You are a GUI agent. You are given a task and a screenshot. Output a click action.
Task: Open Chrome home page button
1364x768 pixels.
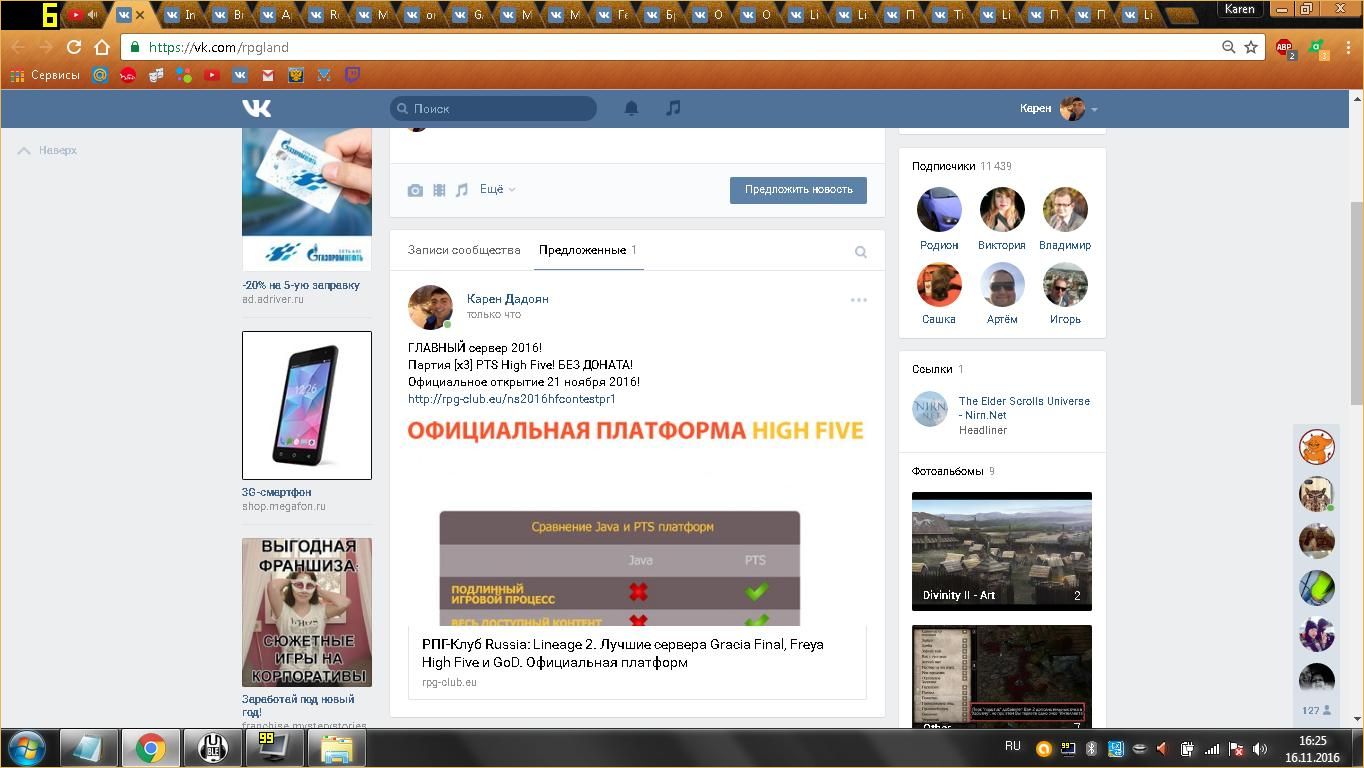[x=101, y=47]
